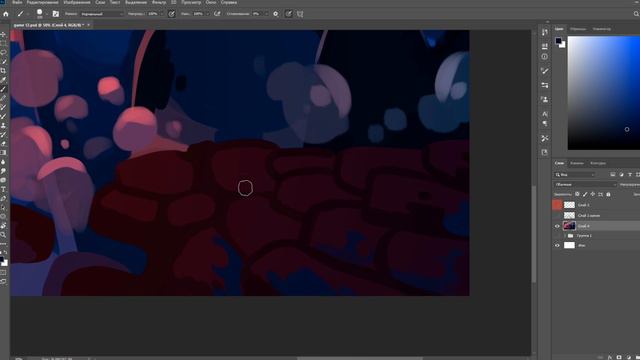The width and height of the screenshot is (640, 360).
Task: Open the Character panel icon
Action: tap(544, 114)
